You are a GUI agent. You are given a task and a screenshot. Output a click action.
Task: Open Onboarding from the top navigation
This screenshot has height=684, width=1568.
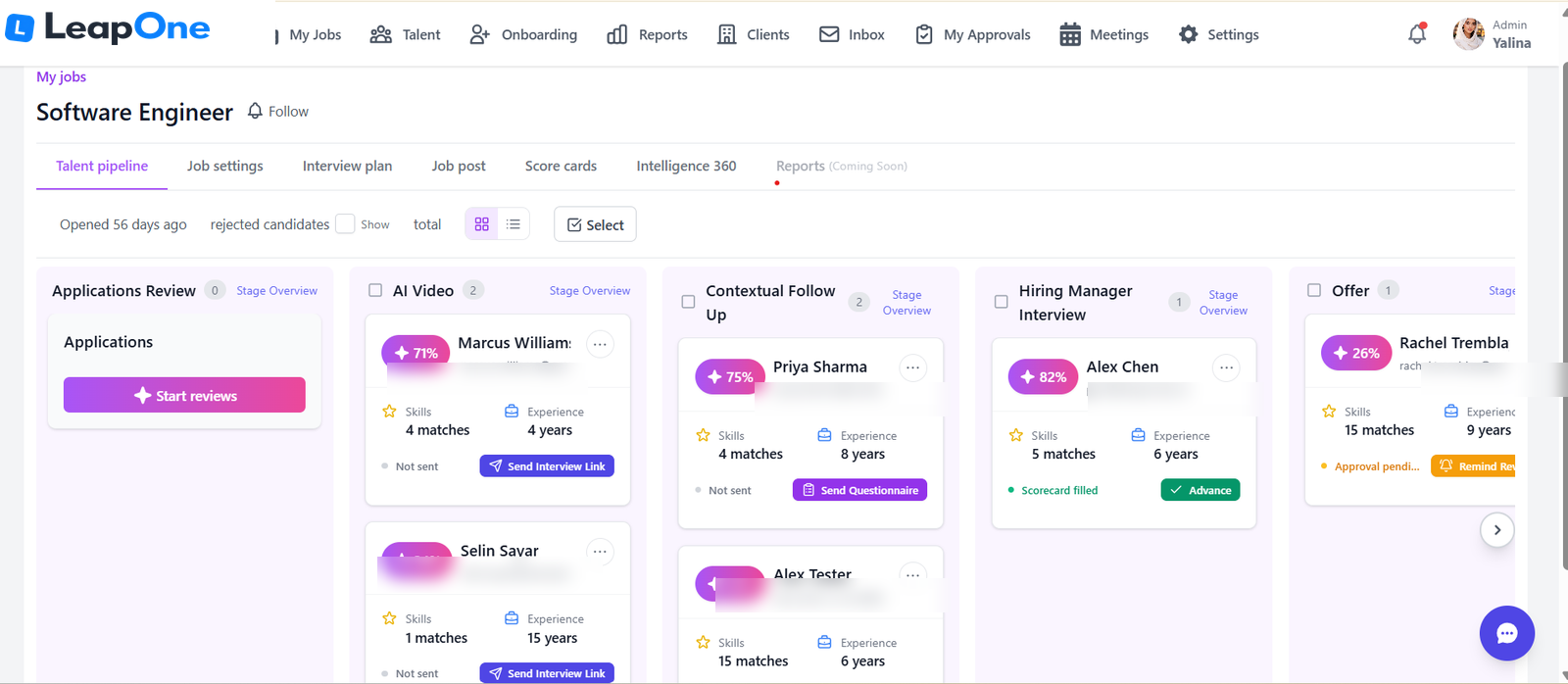point(523,34)
